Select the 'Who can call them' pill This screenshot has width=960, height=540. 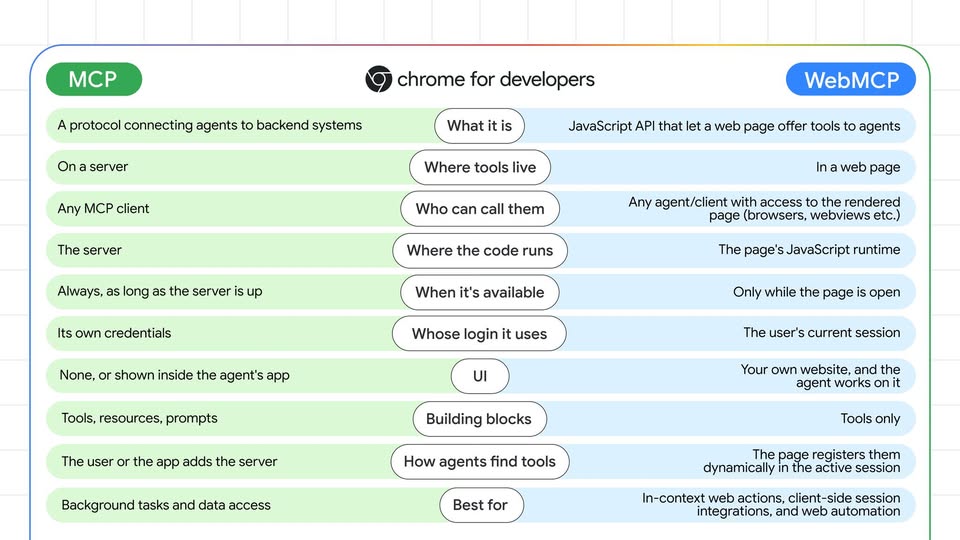(x=480, y=209)
